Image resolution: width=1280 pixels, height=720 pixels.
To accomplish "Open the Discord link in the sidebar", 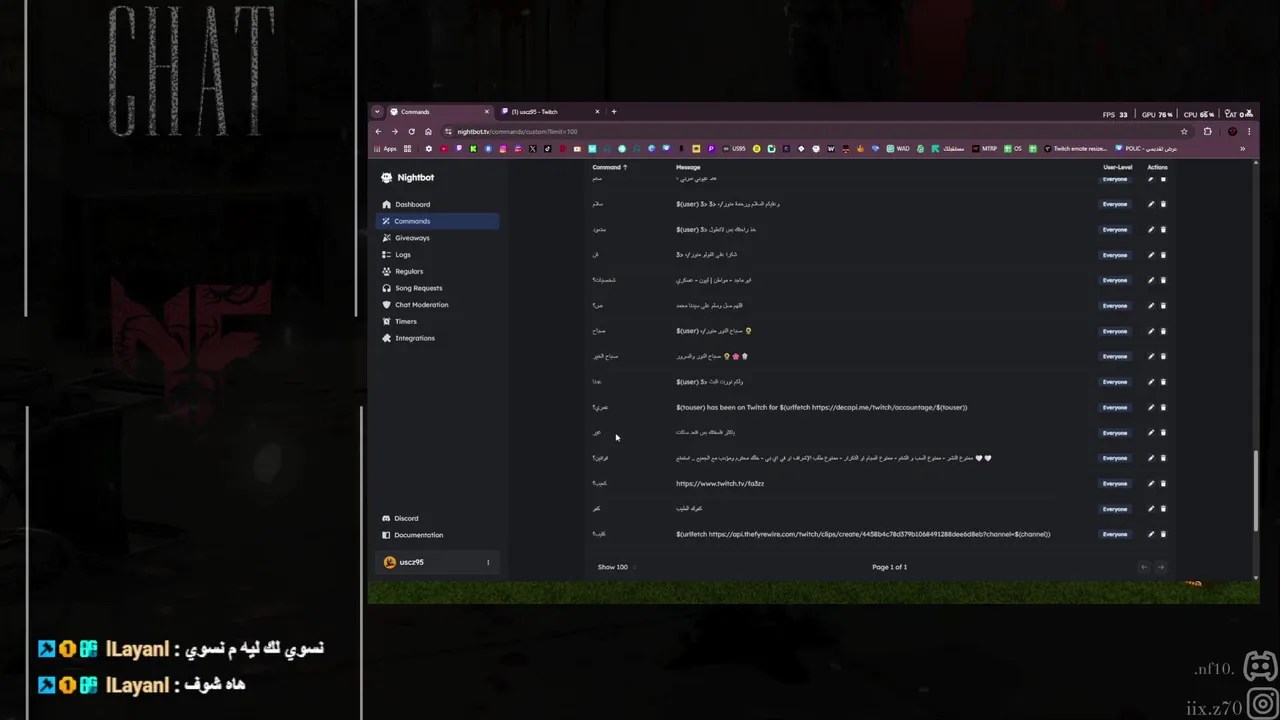I will point(400,518).
